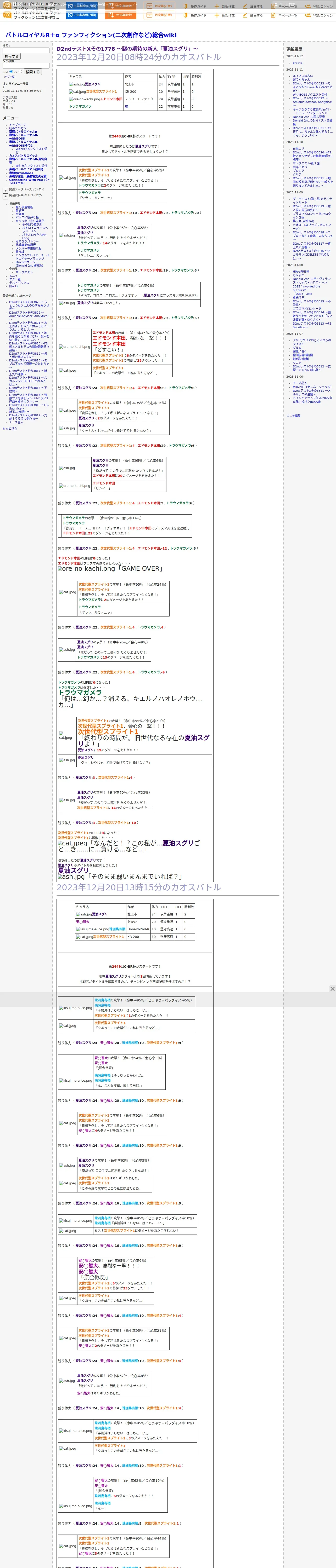
Task: Open その他の雑談所 link
Action: coord(32,224)
